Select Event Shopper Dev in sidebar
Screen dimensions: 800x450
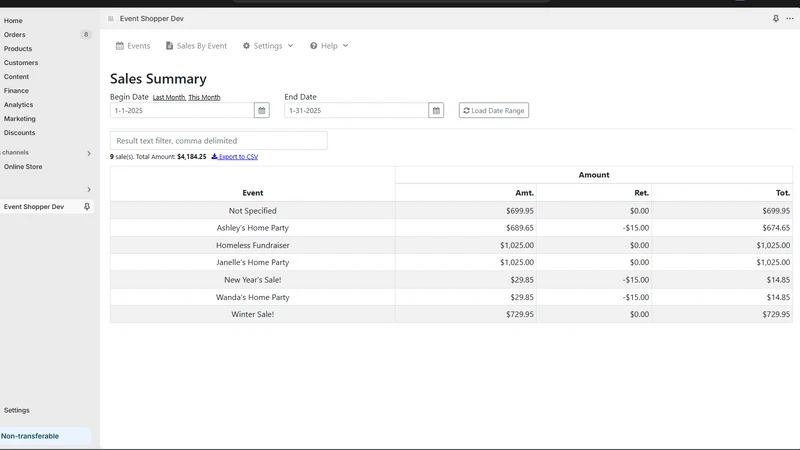34,207
